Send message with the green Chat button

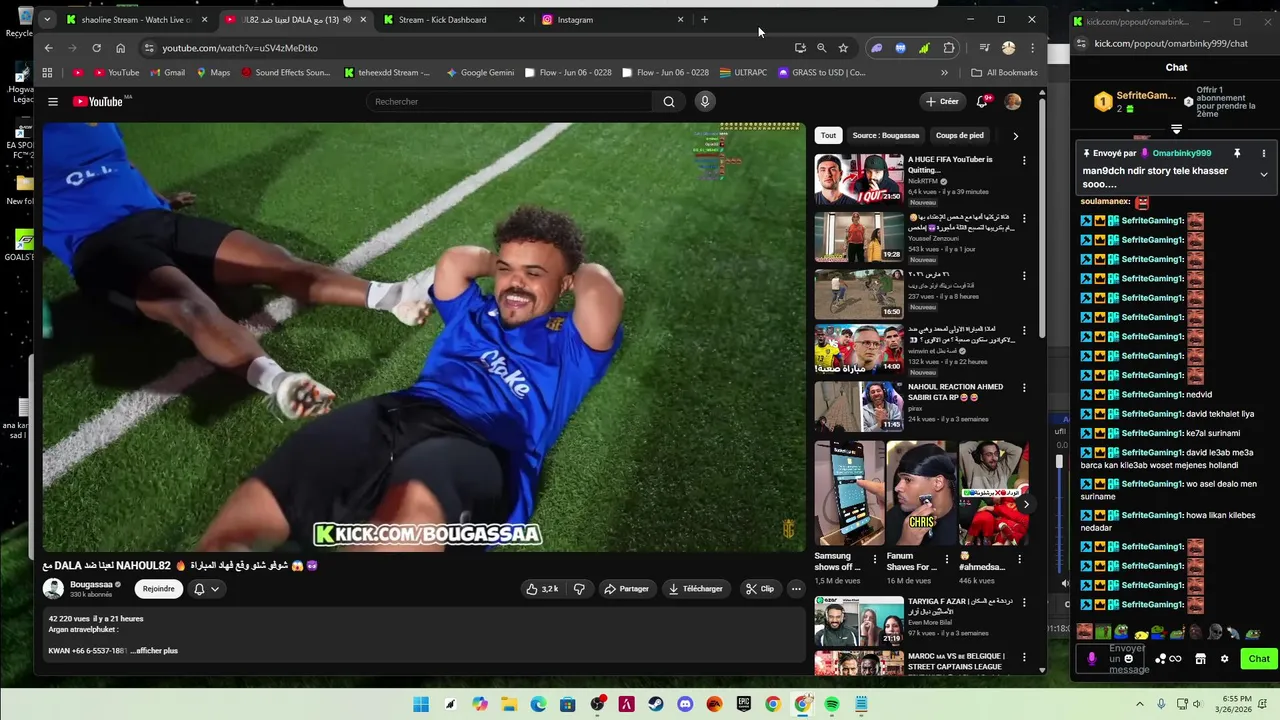point(1259,658)
